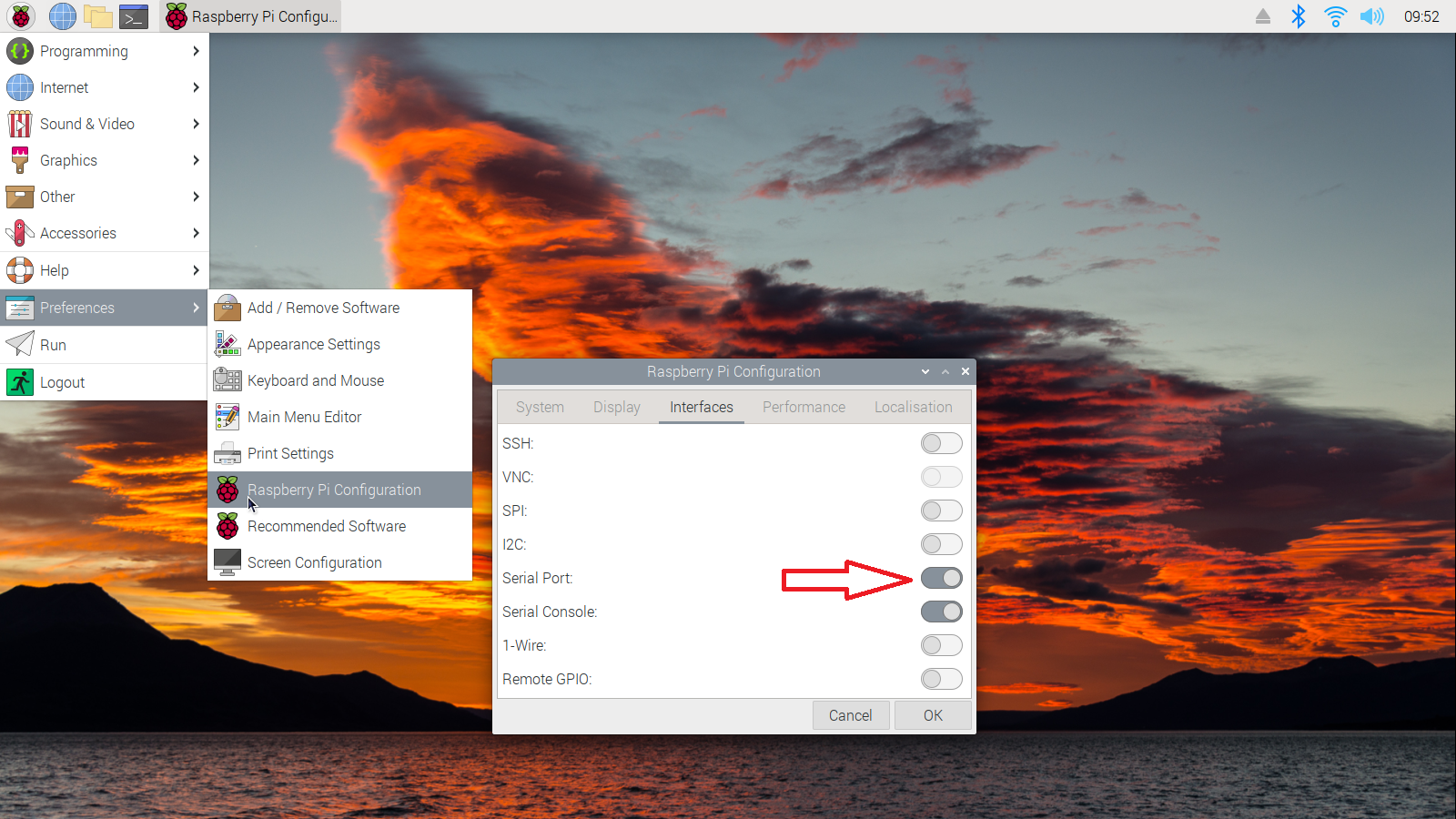The image size is (1456, 819).
Task: Click the Serial Port: label
Action: (537, 578)
